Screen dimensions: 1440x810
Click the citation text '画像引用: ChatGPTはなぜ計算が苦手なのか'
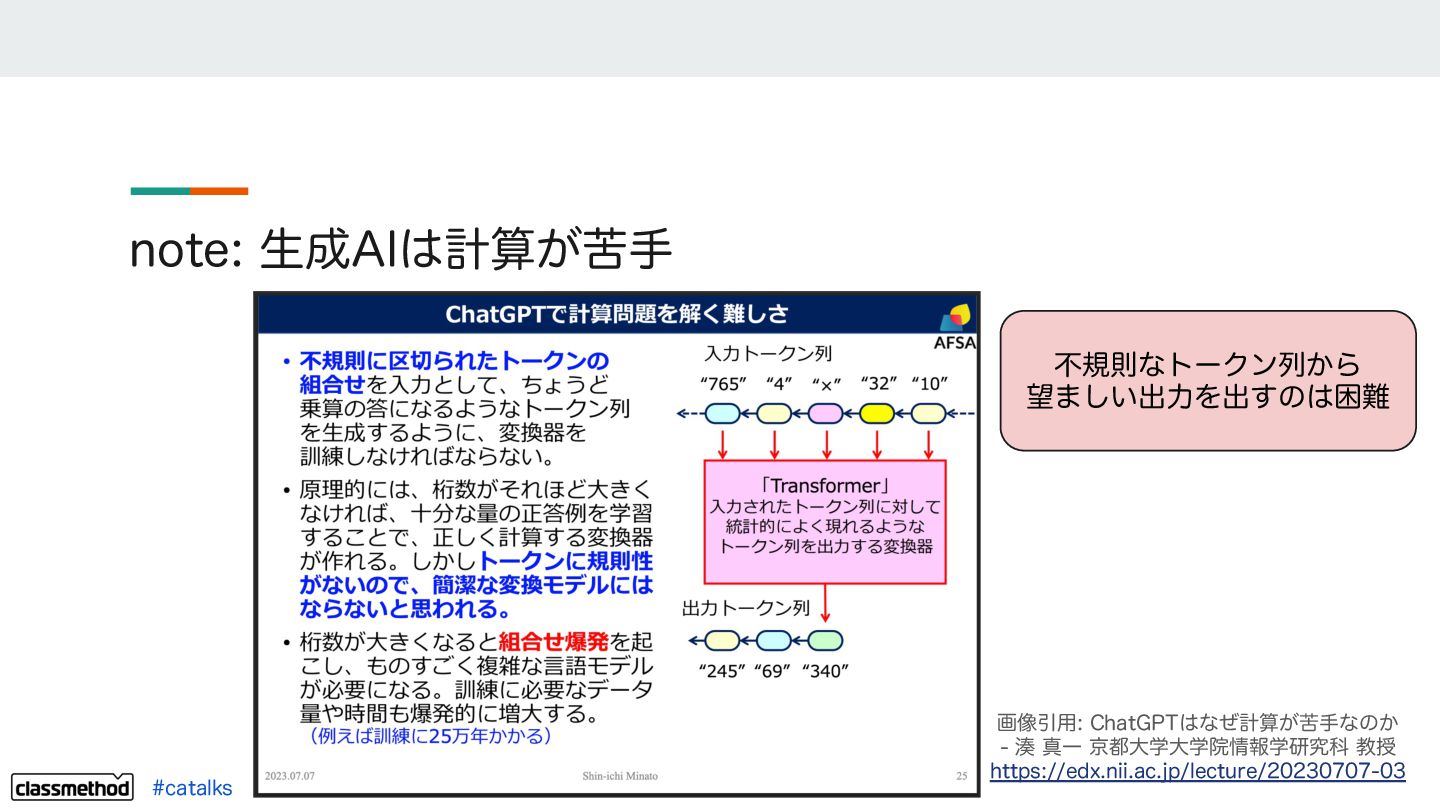click(1197, 721)
